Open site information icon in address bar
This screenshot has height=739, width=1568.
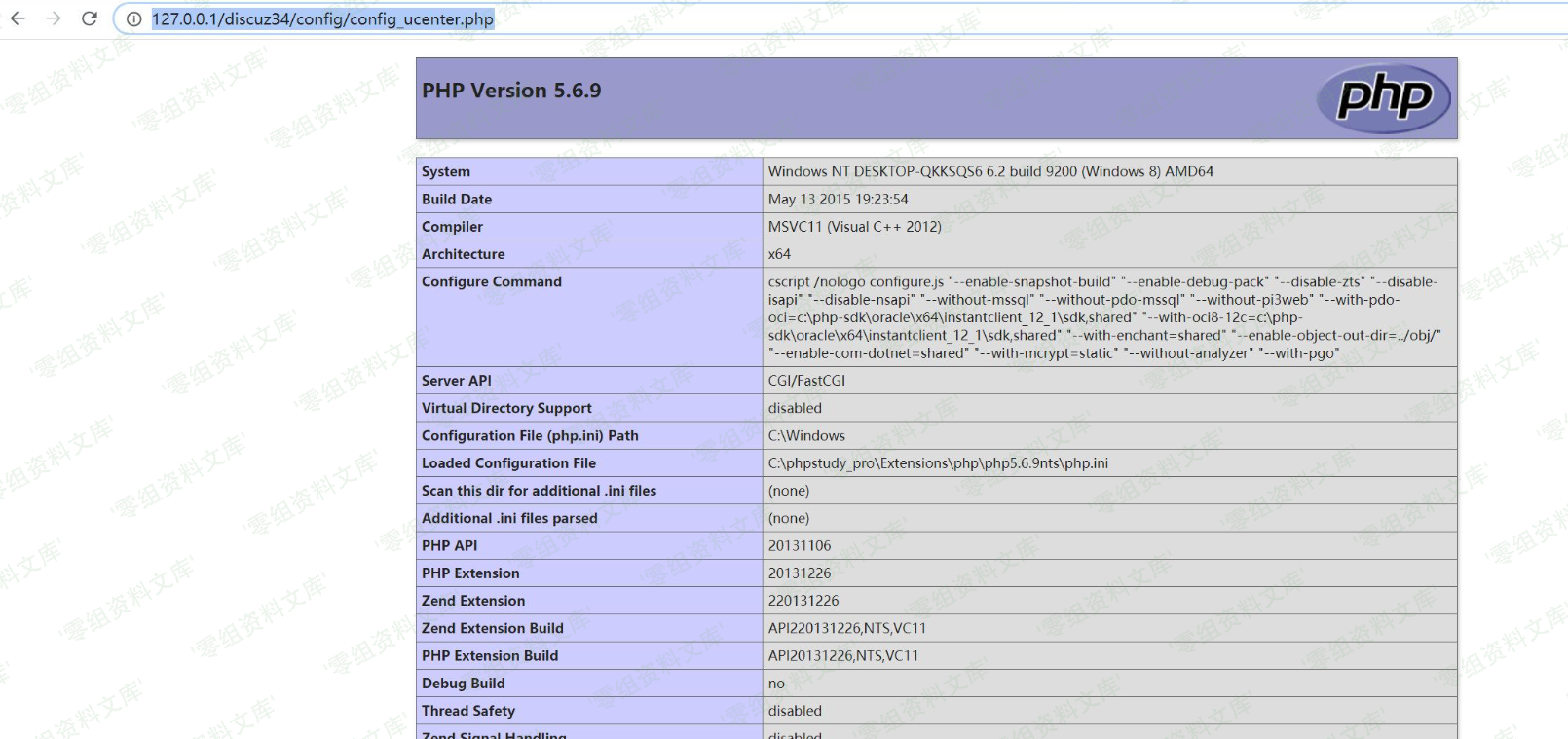(134, 19)
